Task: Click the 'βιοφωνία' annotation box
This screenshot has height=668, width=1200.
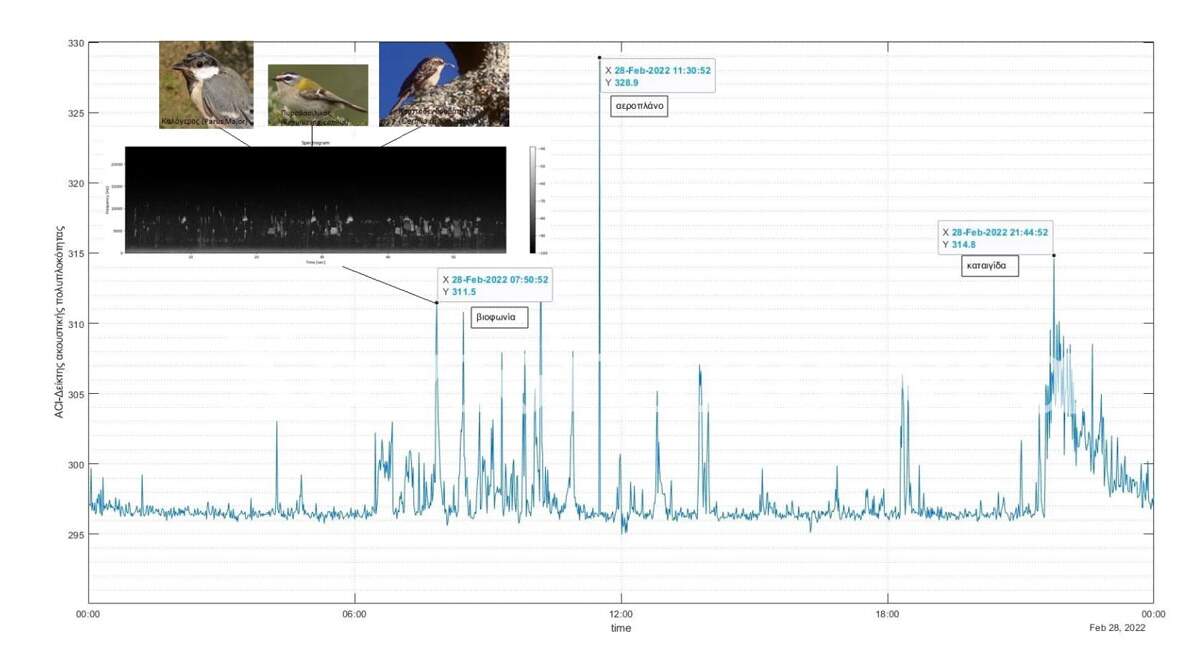Action: [498, 318]
